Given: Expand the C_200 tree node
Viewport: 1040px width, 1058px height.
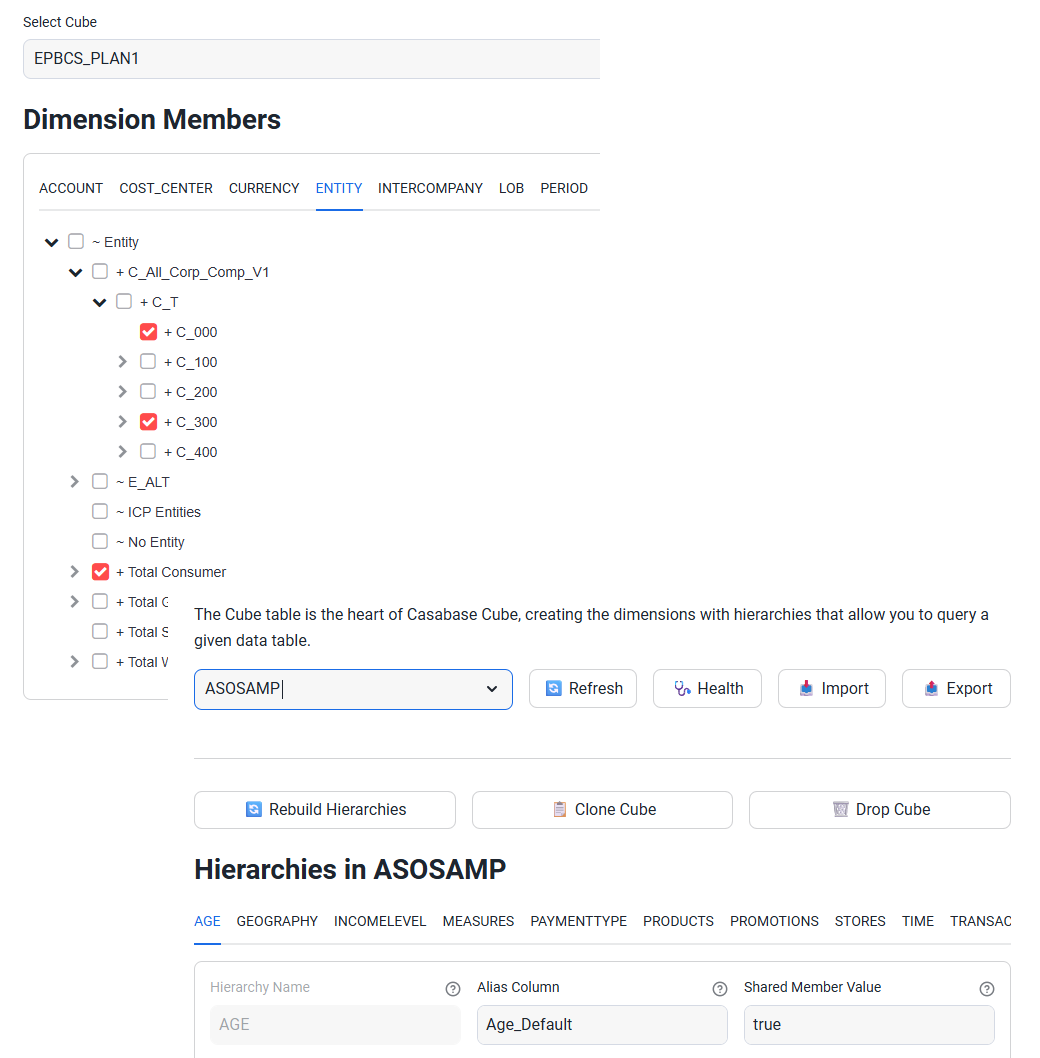Looking at the screenshot, I should tap(123, 392).
